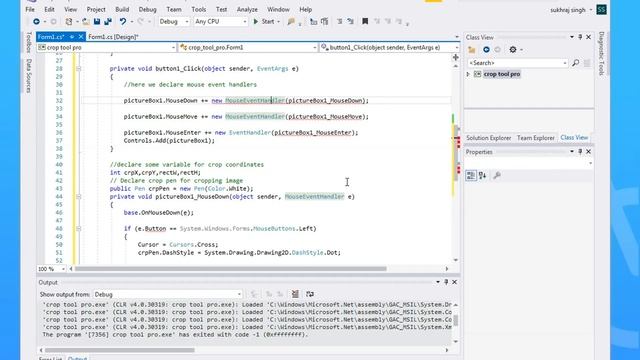
Task: Collapse the pictureBox1_MouseDown method outline
Action: click(78, 196)
